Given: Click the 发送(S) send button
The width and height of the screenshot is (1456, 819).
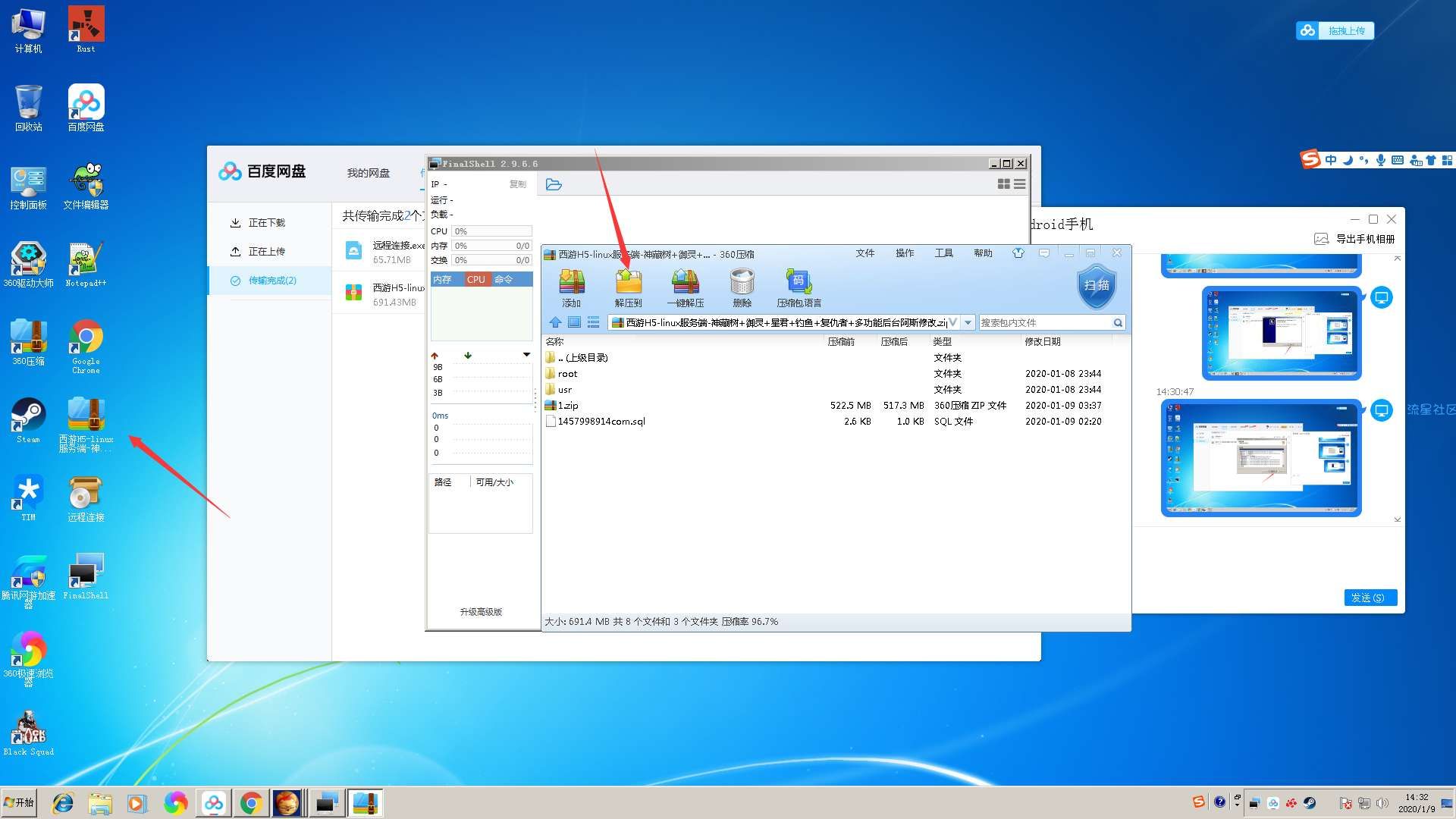Looking at the screenshot, I should [1370, 598].
